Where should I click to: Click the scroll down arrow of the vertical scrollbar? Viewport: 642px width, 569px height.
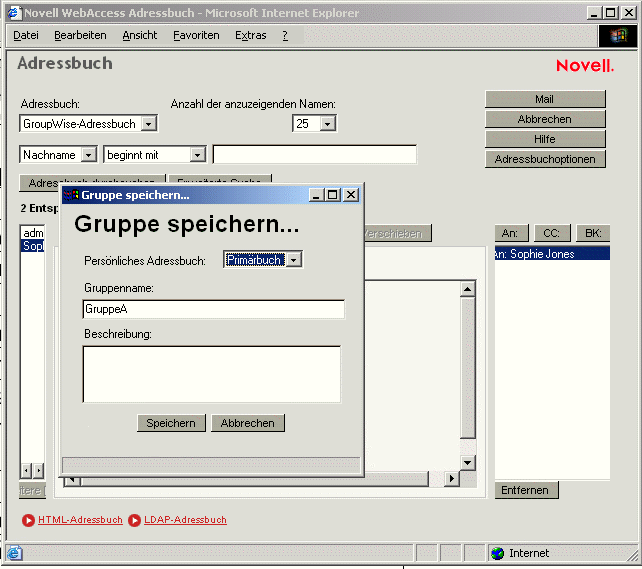(x=467, y=463)
